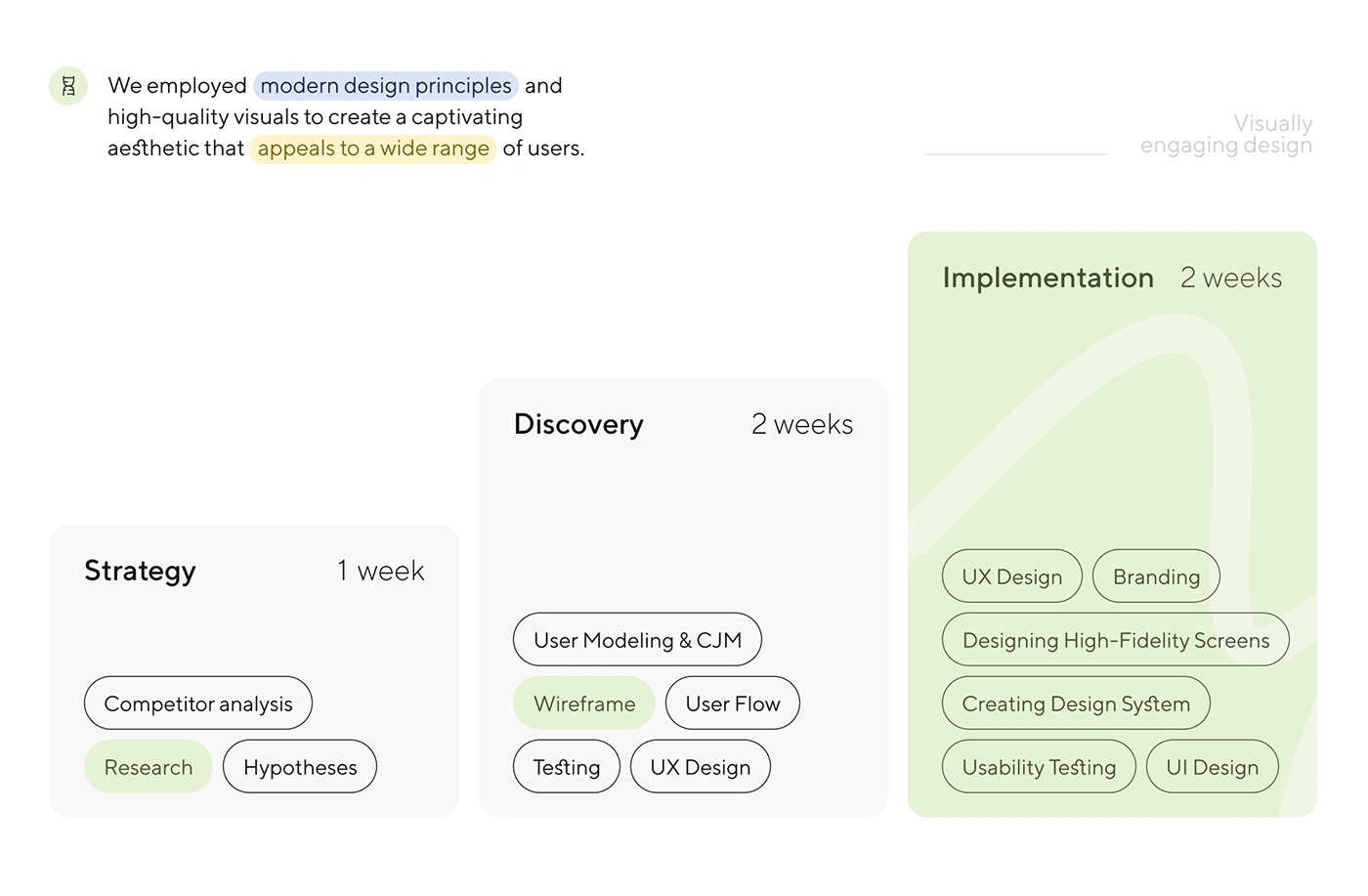
Task: Click the Strategy card heading
Action: click(x=141, y=571)
